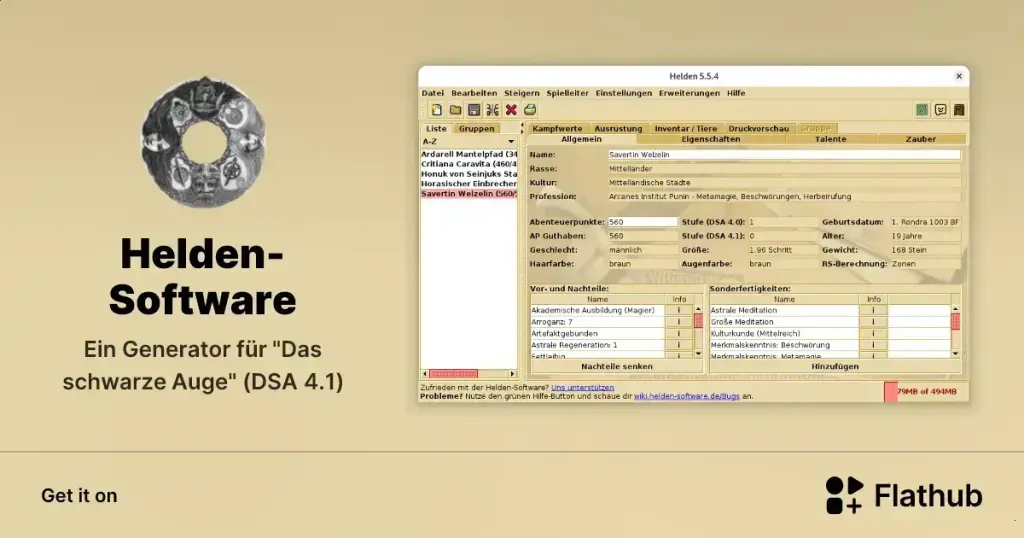Click the Helden-Software round logo

[x=203, y=142]
